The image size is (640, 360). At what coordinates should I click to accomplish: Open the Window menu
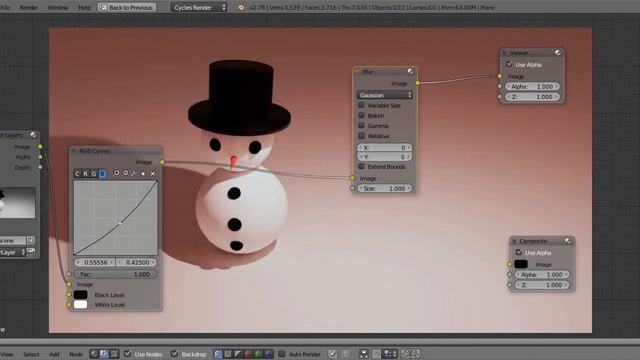(58, 7)
